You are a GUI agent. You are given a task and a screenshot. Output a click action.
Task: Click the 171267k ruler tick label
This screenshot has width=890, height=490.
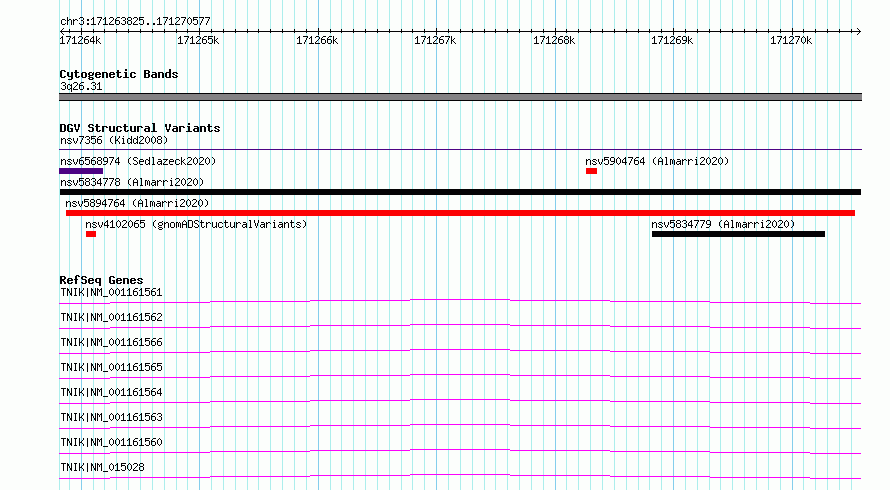click(435, 40)
